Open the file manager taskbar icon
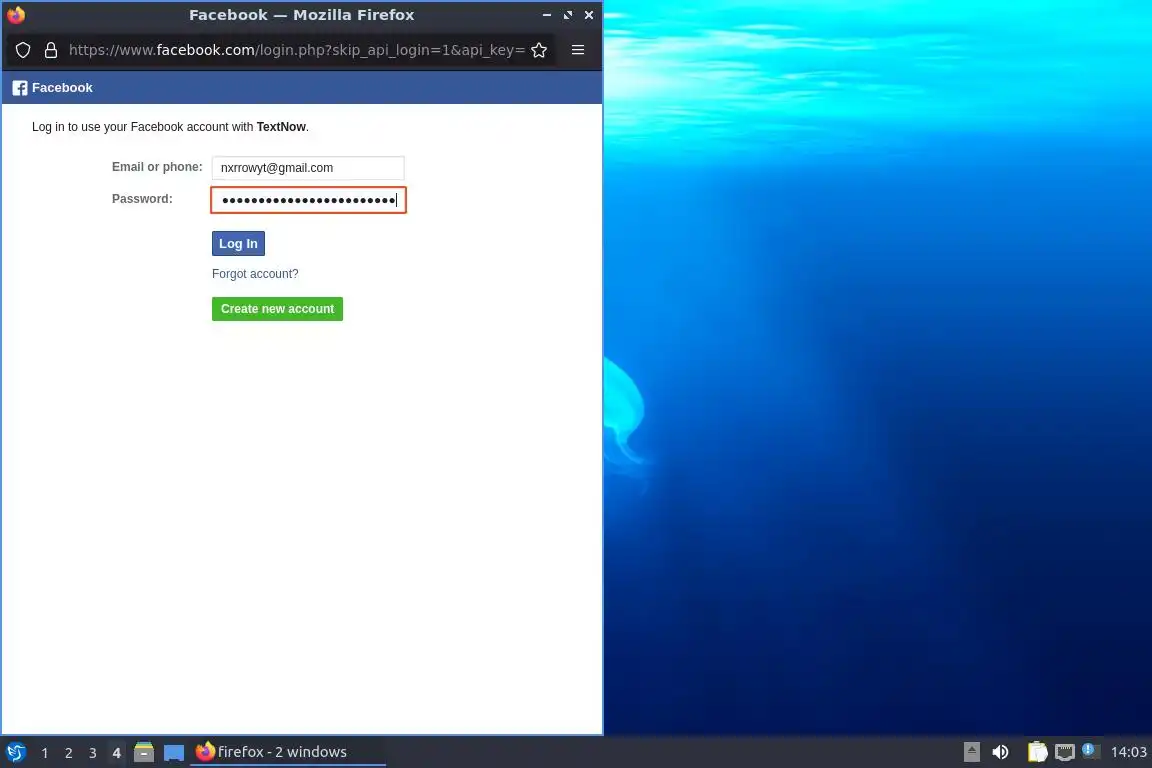This screenshot has width=1152, height=768. click(144, 752)
